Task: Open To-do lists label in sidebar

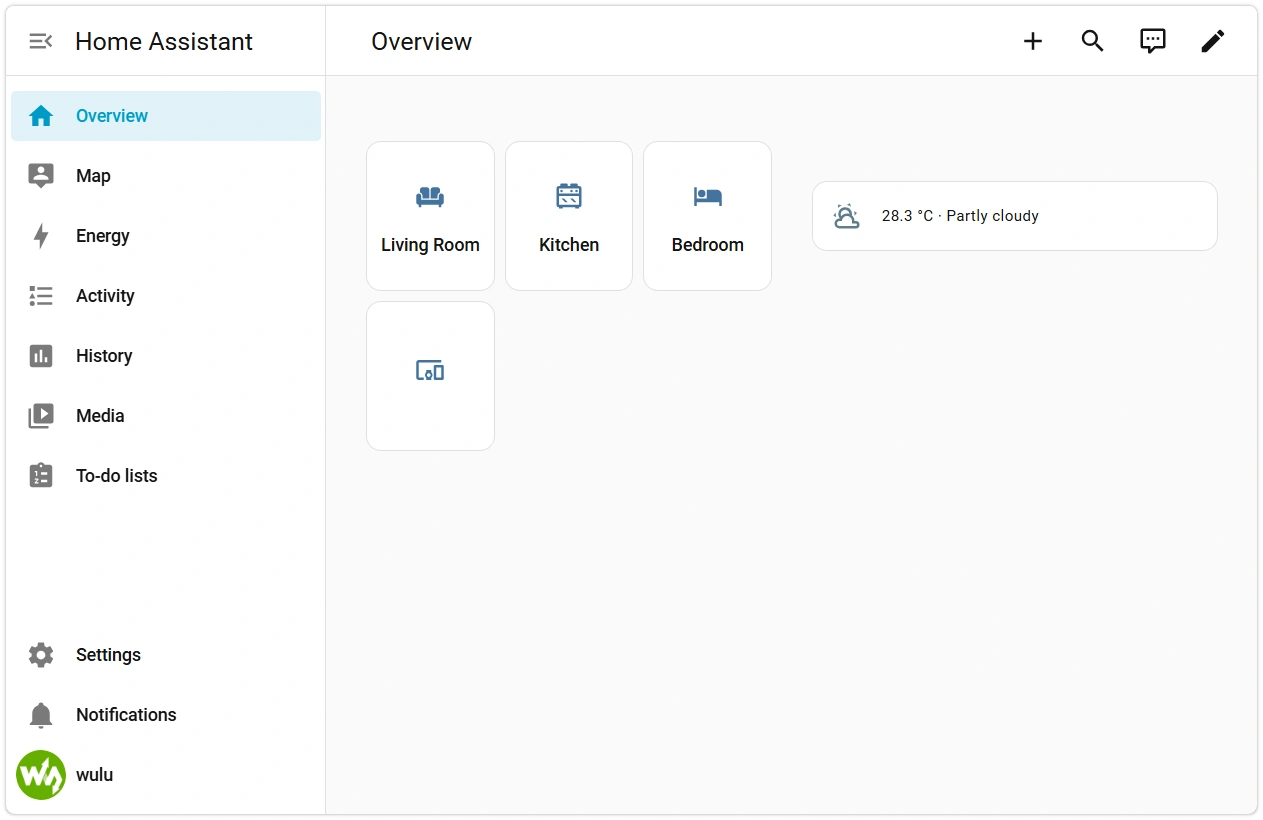Action: pyautogui.click(x=117, y=476)
